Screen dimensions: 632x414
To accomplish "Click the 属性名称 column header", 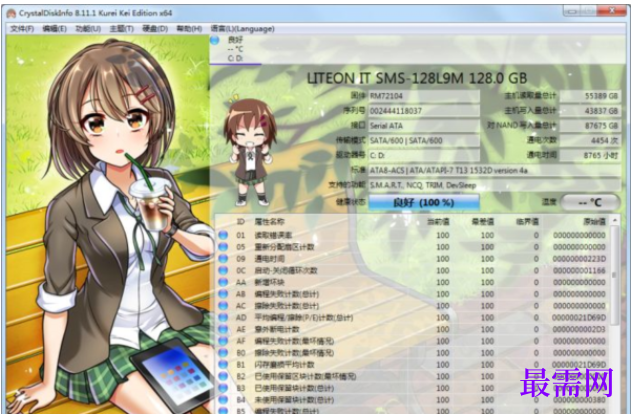I will tap(270, 222).
